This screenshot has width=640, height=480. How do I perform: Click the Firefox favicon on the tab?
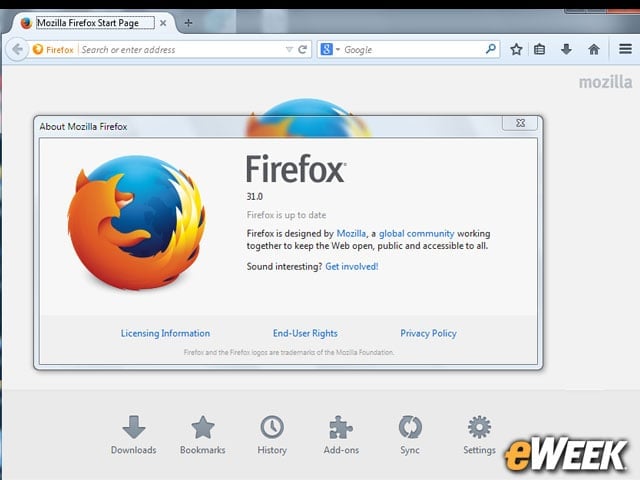(x=26, y=23)
